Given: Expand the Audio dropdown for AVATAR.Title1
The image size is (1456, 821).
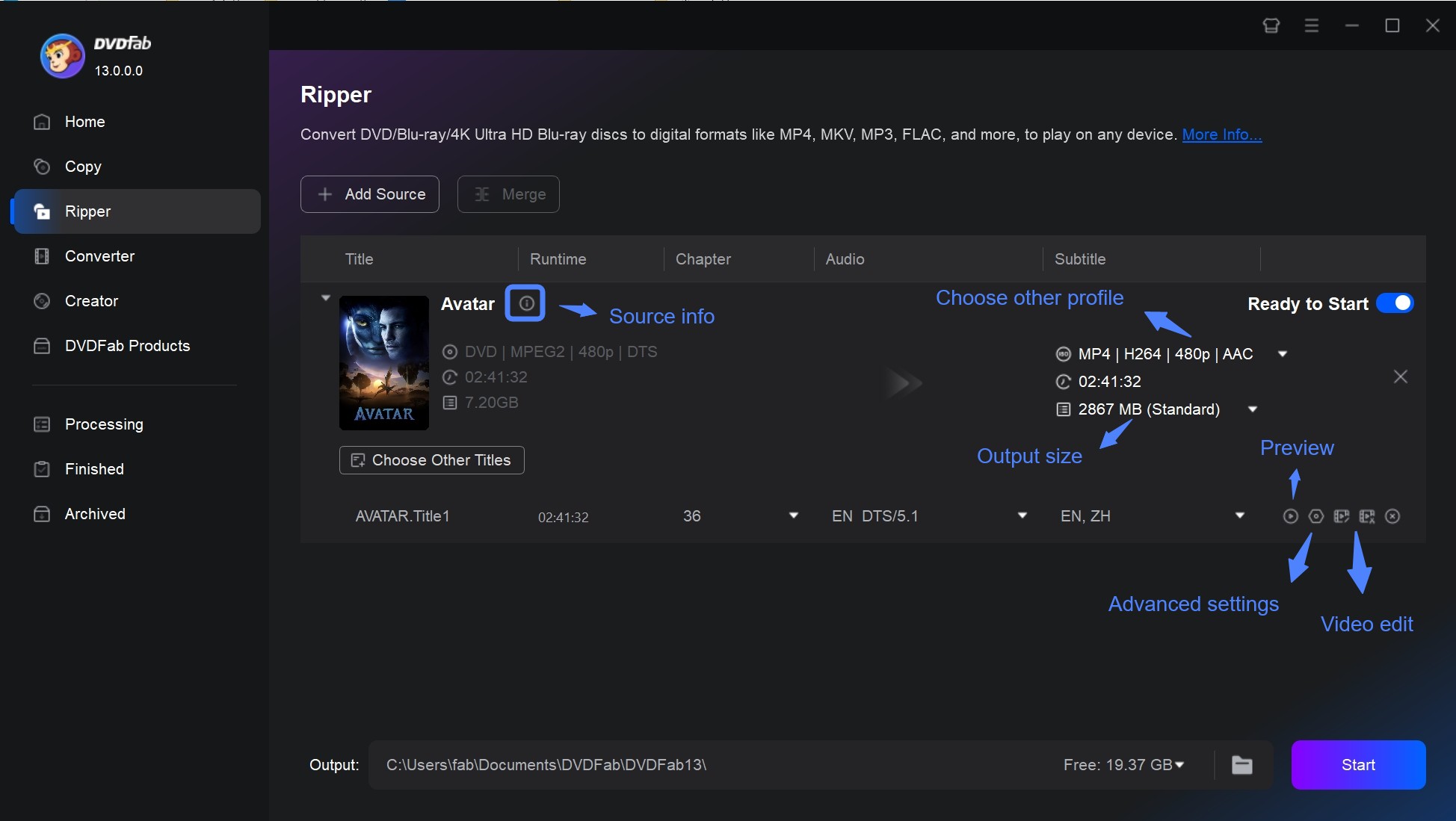Looking at the screenshot, I should pyautogui.click(x=1020, y=516).
